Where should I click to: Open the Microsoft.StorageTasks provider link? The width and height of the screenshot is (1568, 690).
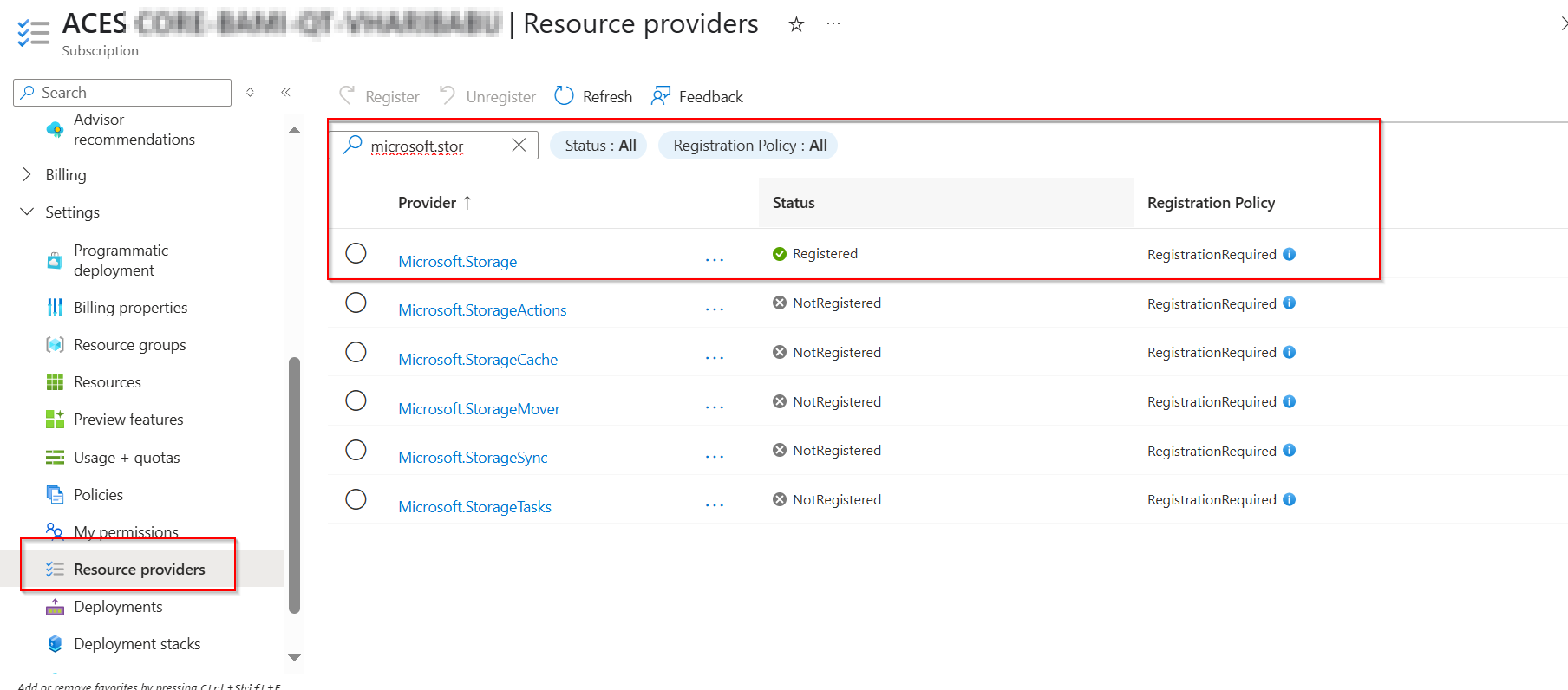click(x=474, y=507)
